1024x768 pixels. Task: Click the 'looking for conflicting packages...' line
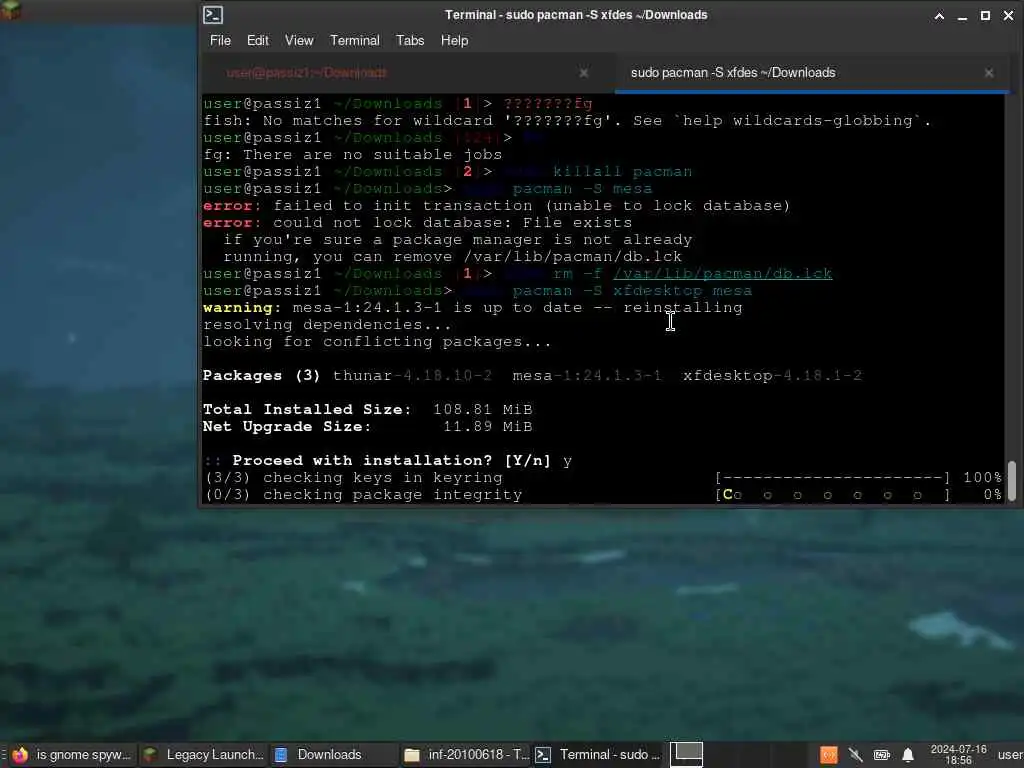pos(377,342)
